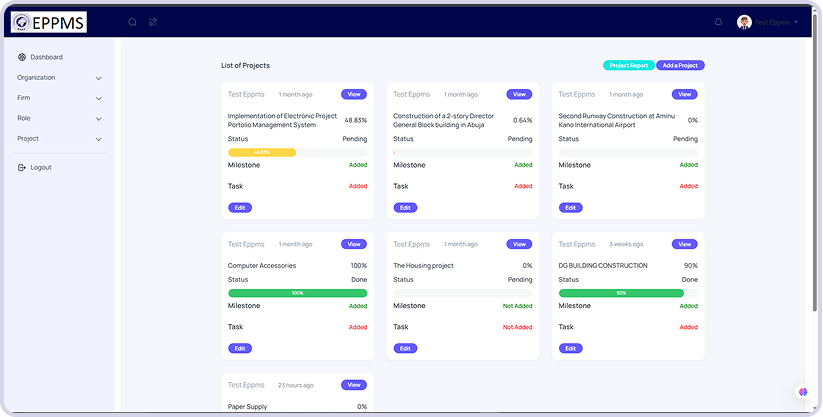Open the floating chat widget icon
This screenshot has height=417, width=823.
(x=801, y=392)
